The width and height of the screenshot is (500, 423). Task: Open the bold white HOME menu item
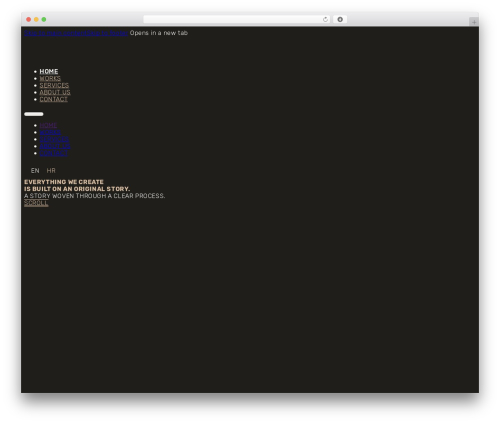[x=49, y=71]
